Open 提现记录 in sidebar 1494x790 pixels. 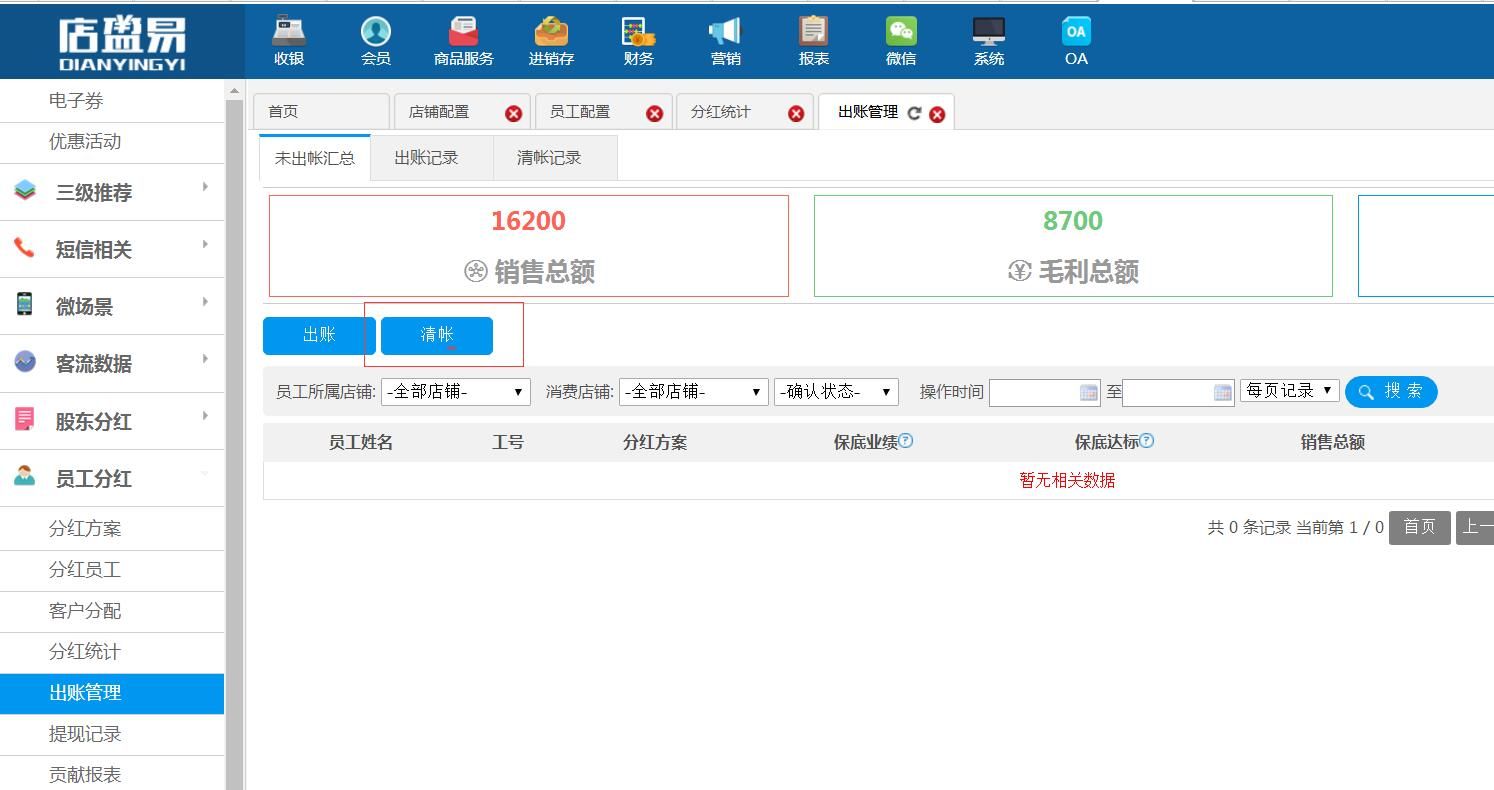[x=112, y=734]
